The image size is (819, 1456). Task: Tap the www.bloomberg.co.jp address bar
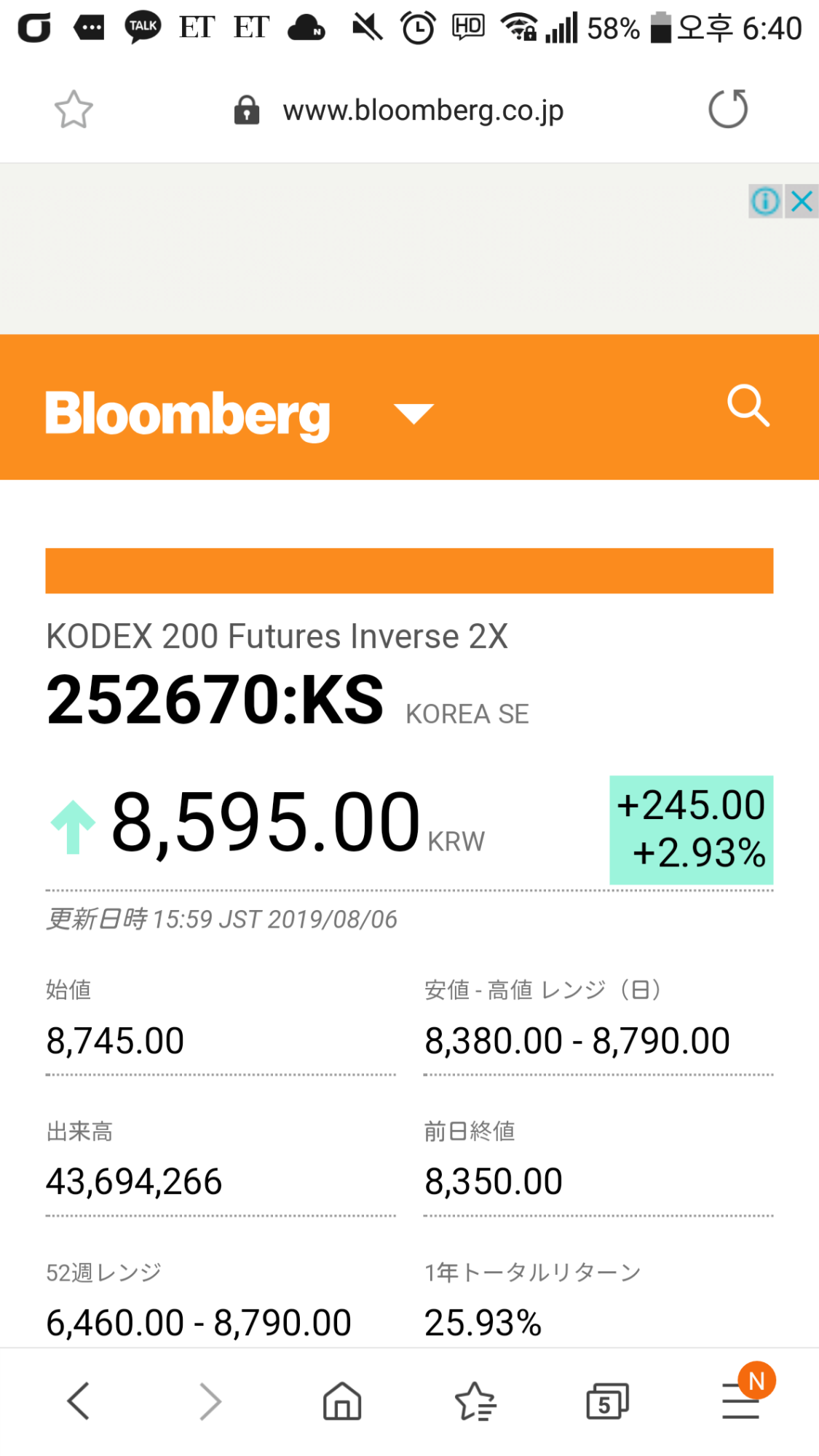[x=423, y=111]
